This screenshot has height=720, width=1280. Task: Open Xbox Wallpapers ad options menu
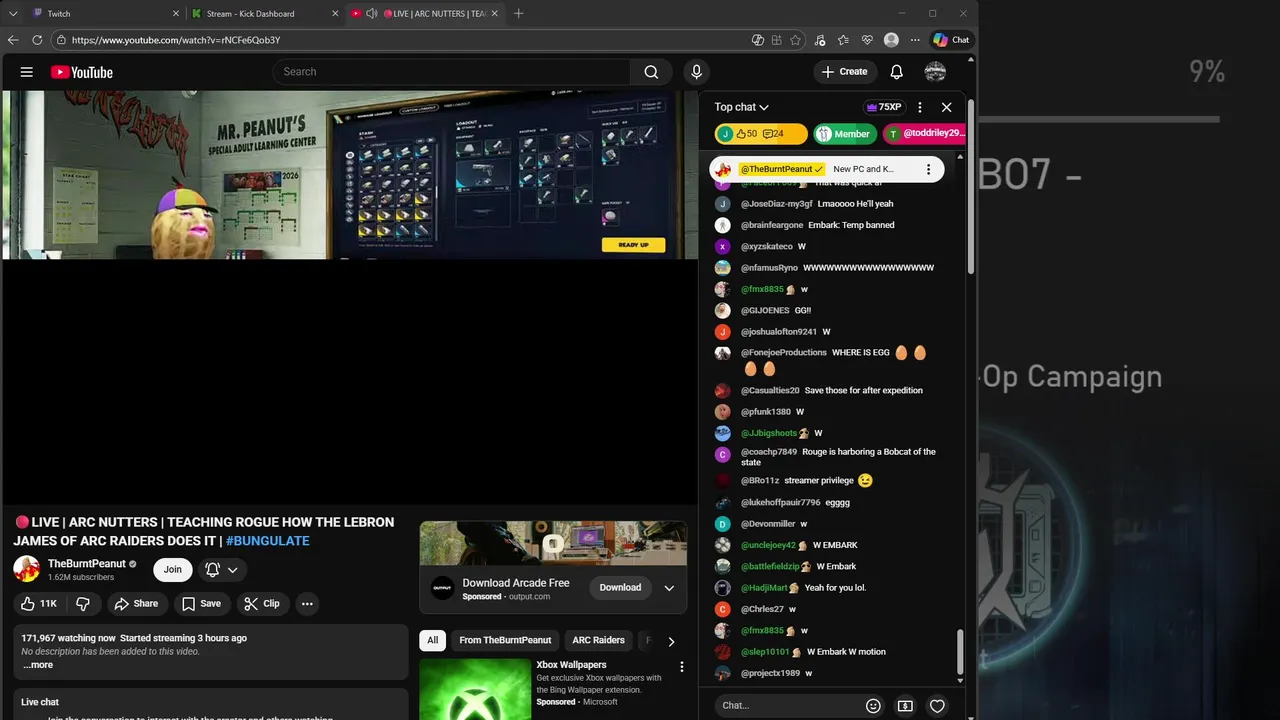(682, 666)
